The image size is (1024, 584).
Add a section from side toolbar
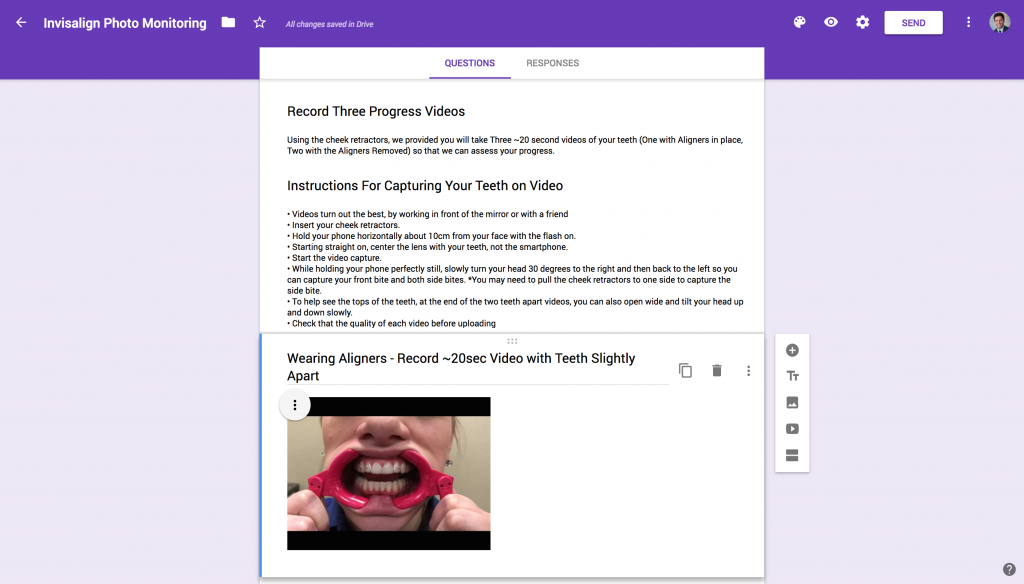(x=792, y=455)
